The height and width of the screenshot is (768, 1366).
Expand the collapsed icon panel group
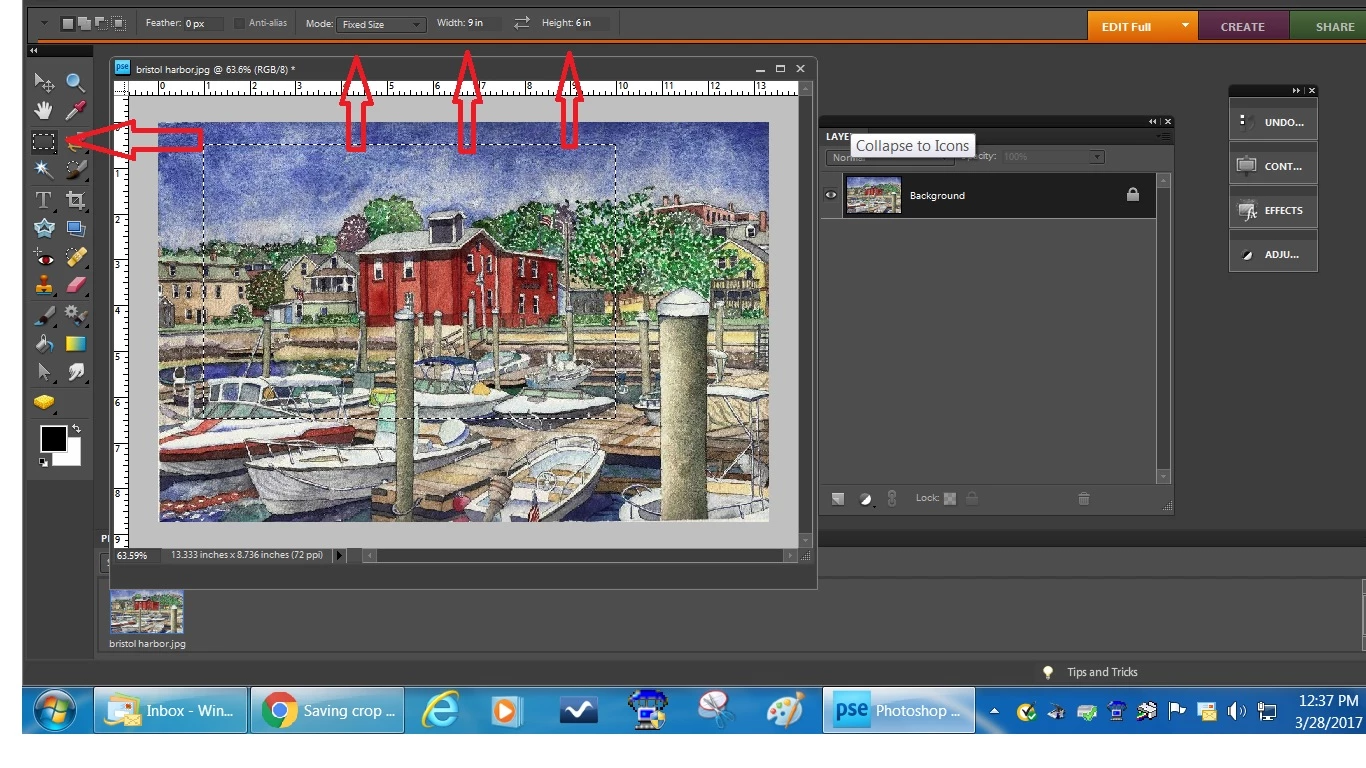[x=1296, y=91]
